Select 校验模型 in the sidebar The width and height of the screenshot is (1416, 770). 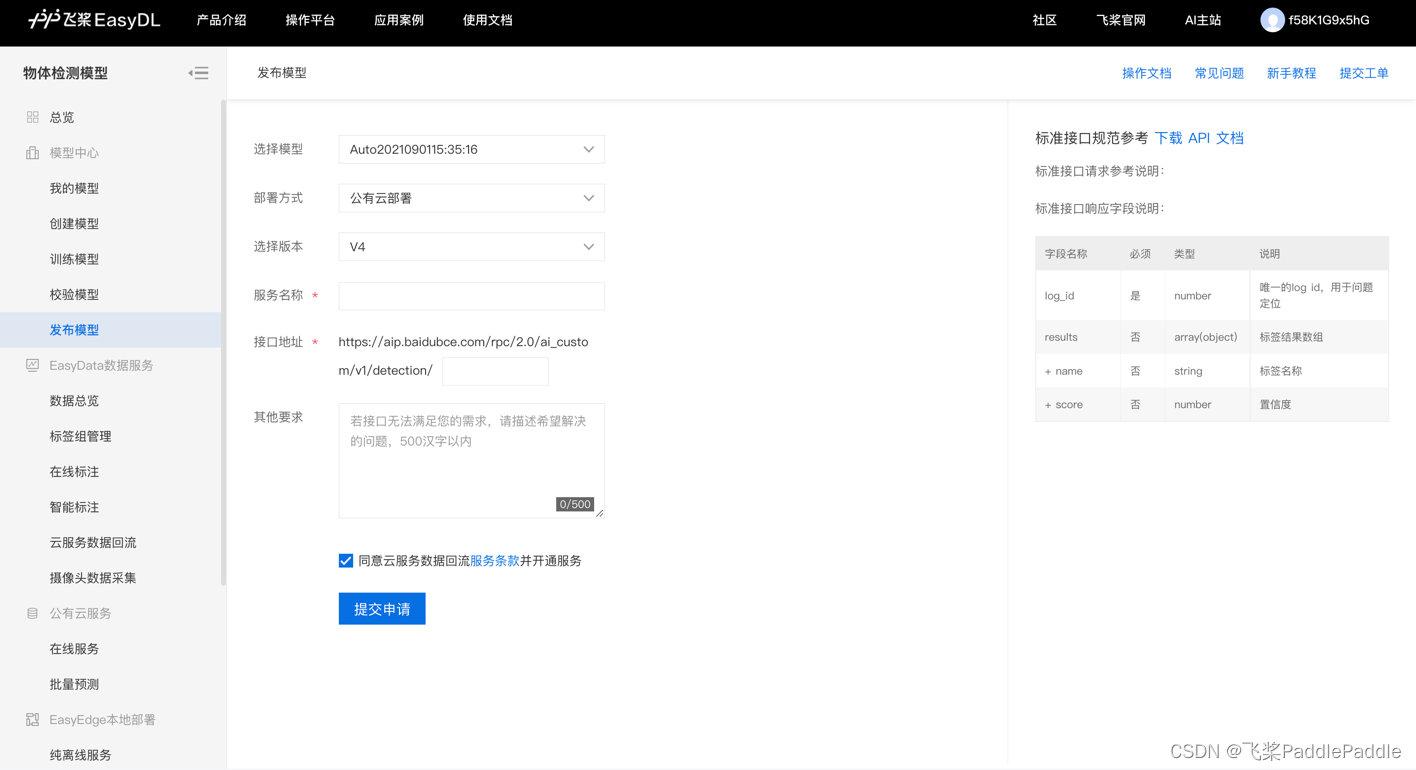[x=74, y=294]
